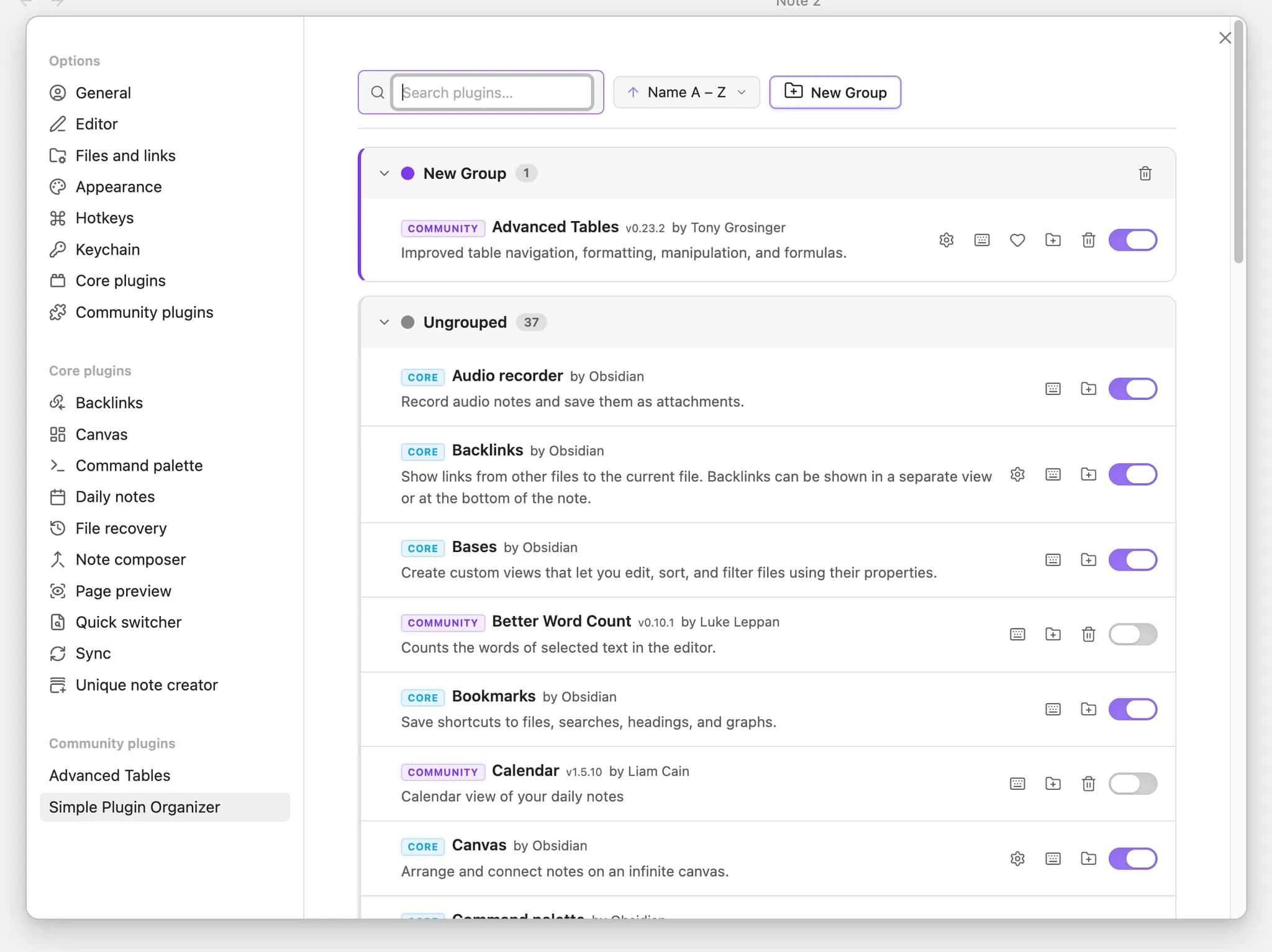The width and height of the screenshot is (1272, 952).
Task: Click trash icon for Better Word Count
Action: pos(1088,635)
